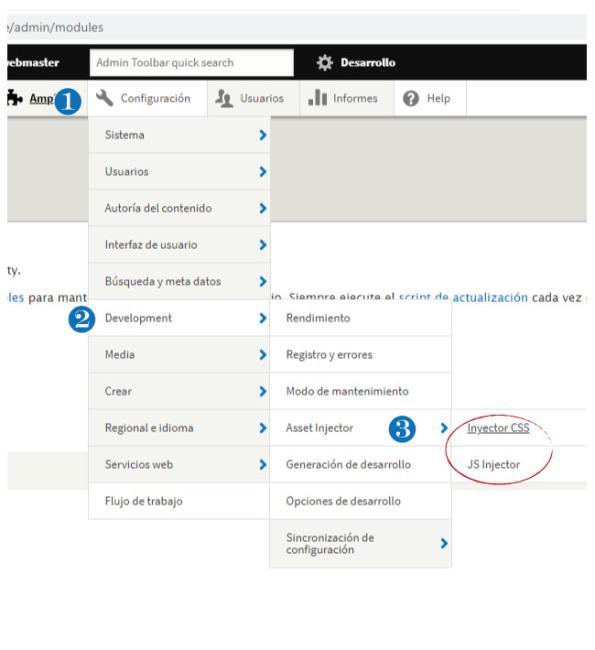Click the webmaster user link
The width and height of the screenshot is (595, 650).
click(x=33, y=63)
